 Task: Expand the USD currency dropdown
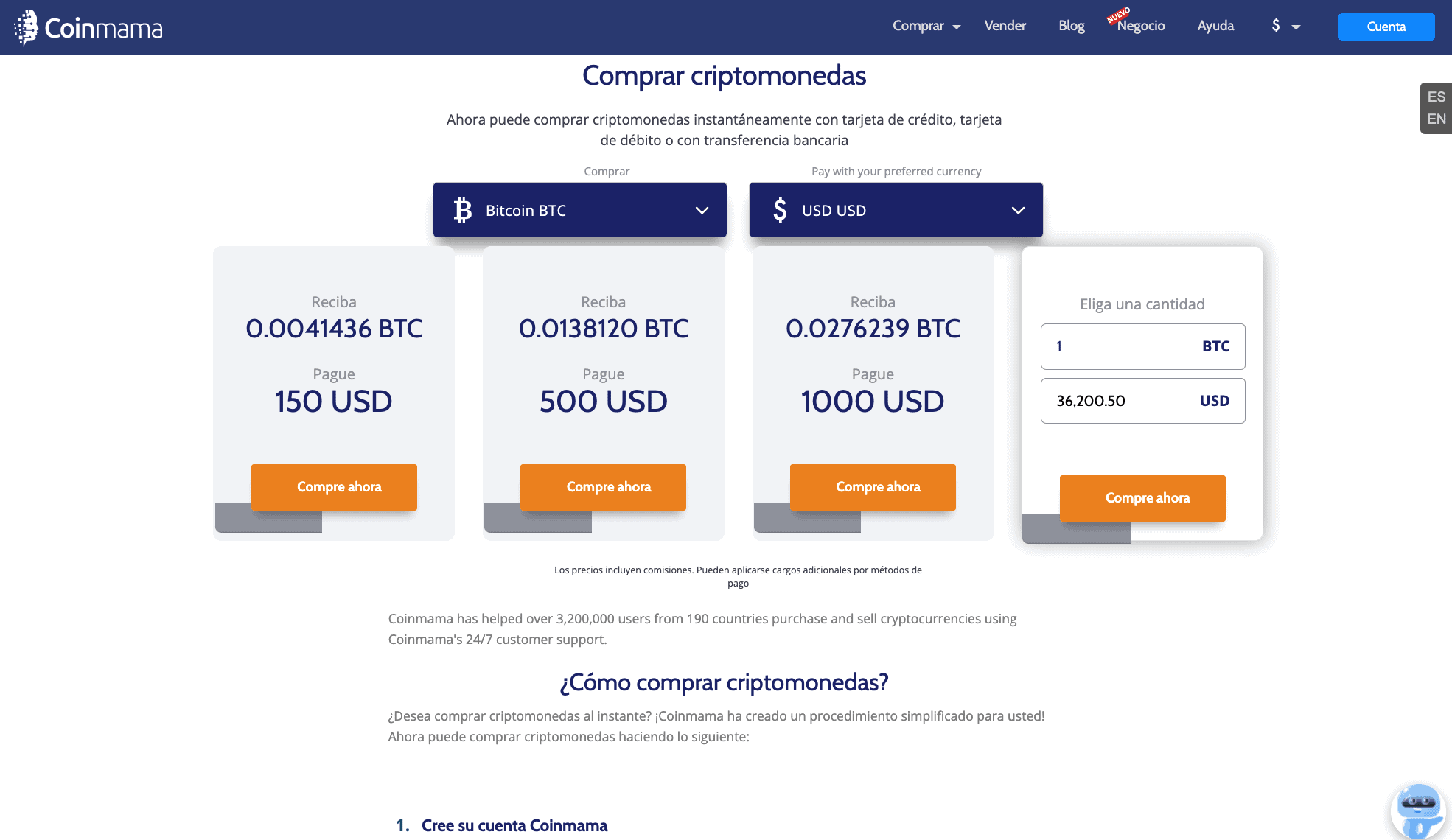coord(896,210)
